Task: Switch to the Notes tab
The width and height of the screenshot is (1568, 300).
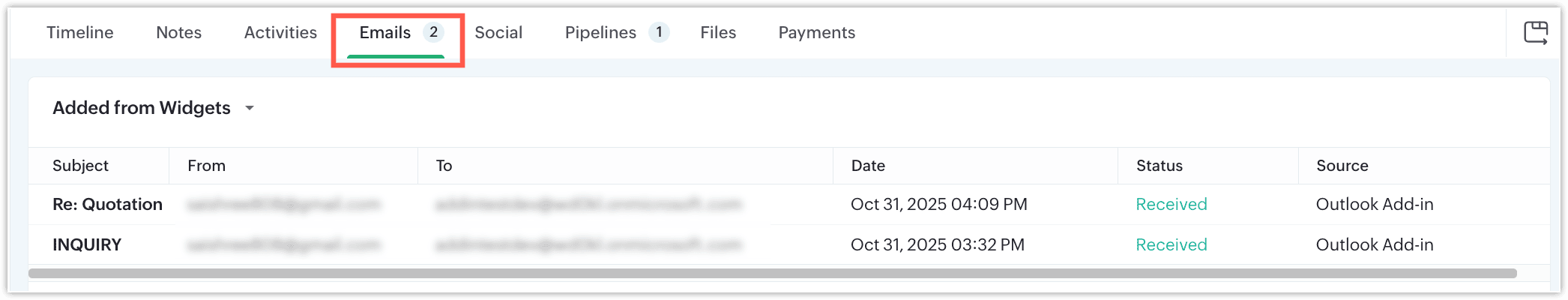Action: click(178, 33)
